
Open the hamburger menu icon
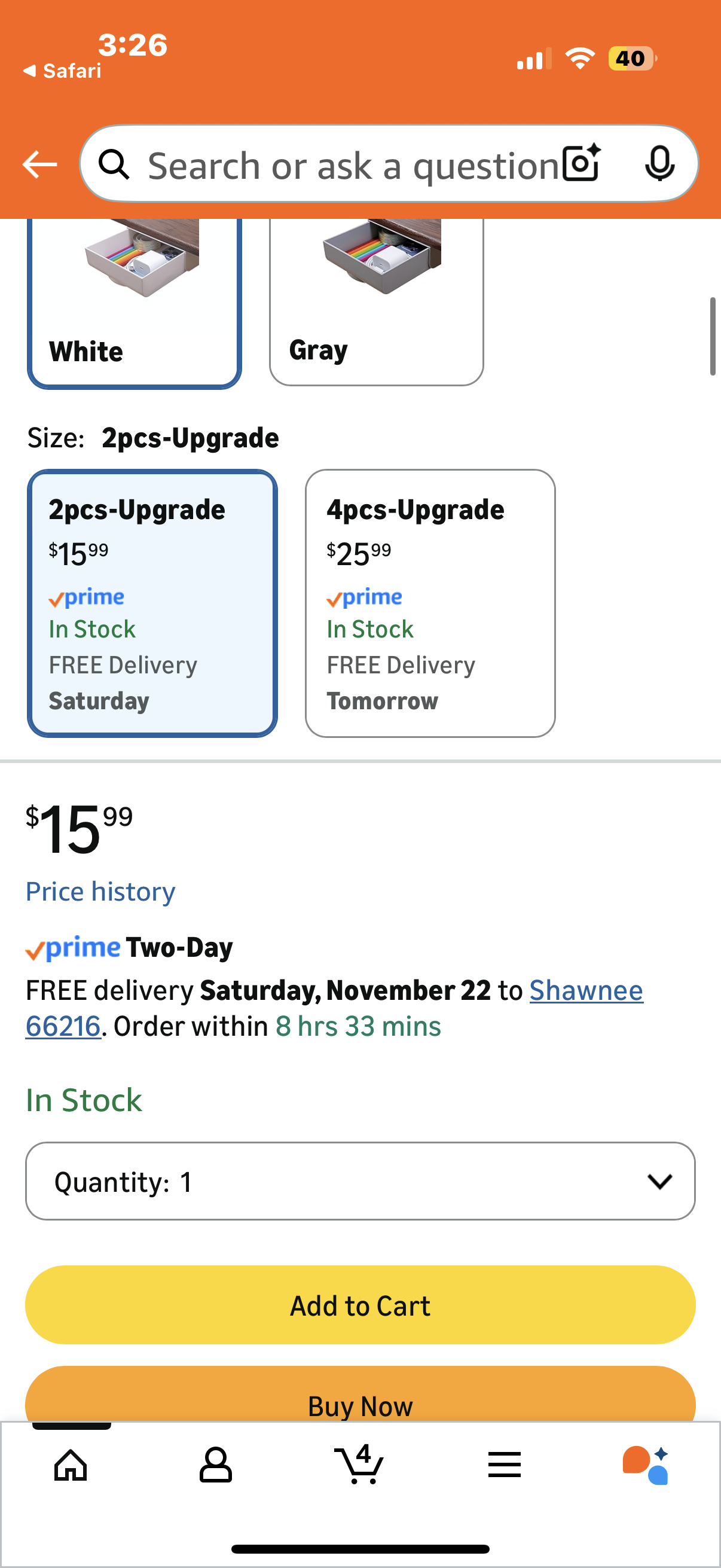coord(505,1464)
